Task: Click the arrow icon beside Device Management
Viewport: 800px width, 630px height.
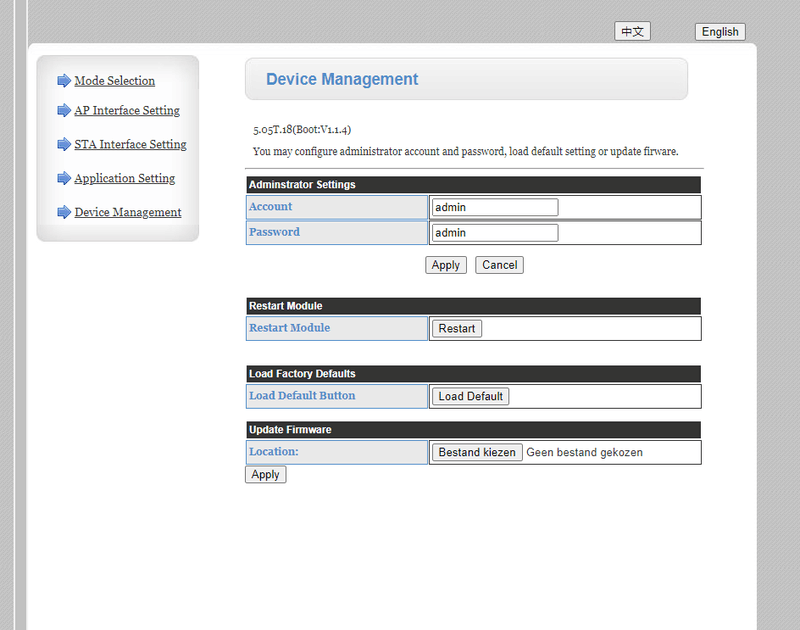Action: 64,213
